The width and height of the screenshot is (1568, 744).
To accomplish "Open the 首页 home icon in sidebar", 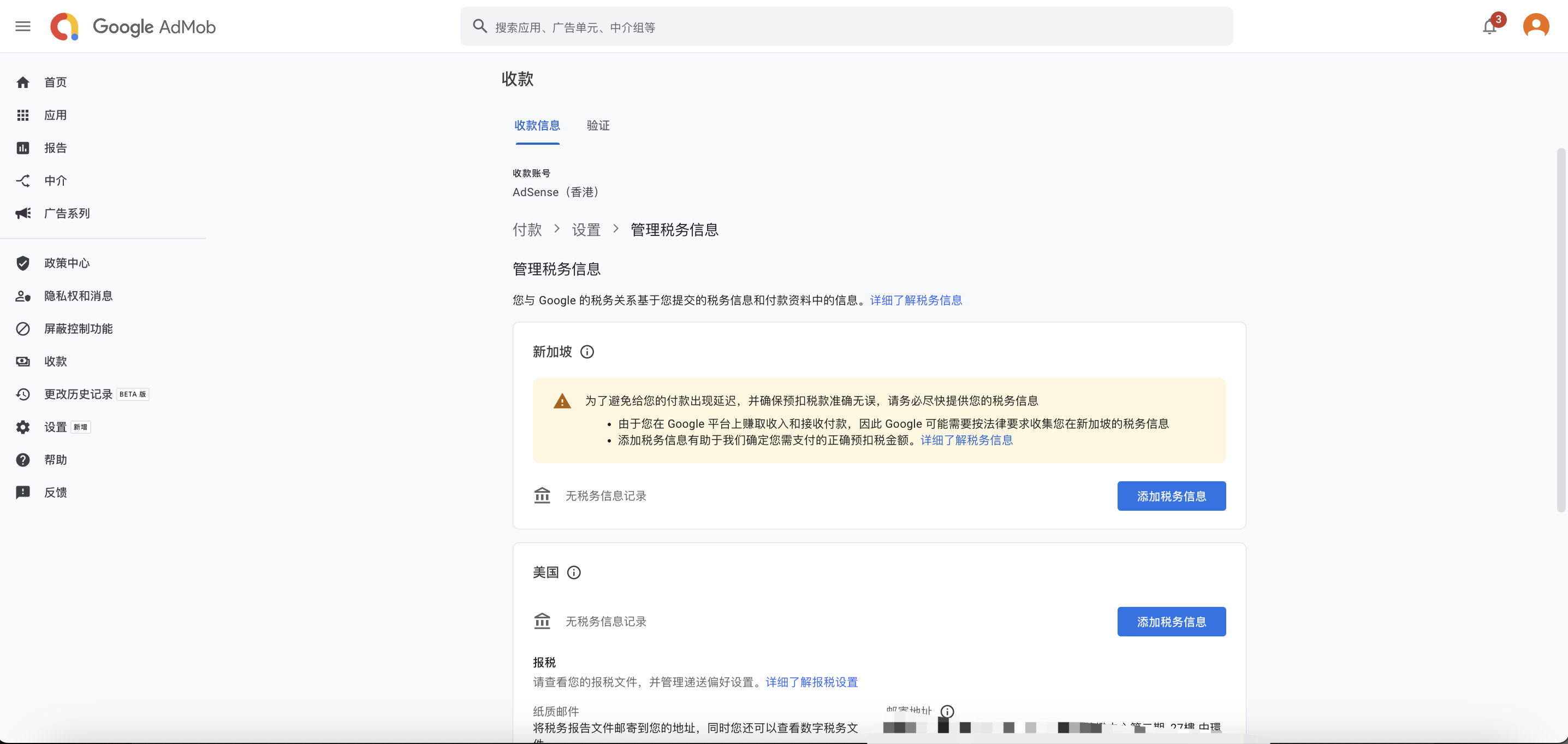I will tap(23, 82).
